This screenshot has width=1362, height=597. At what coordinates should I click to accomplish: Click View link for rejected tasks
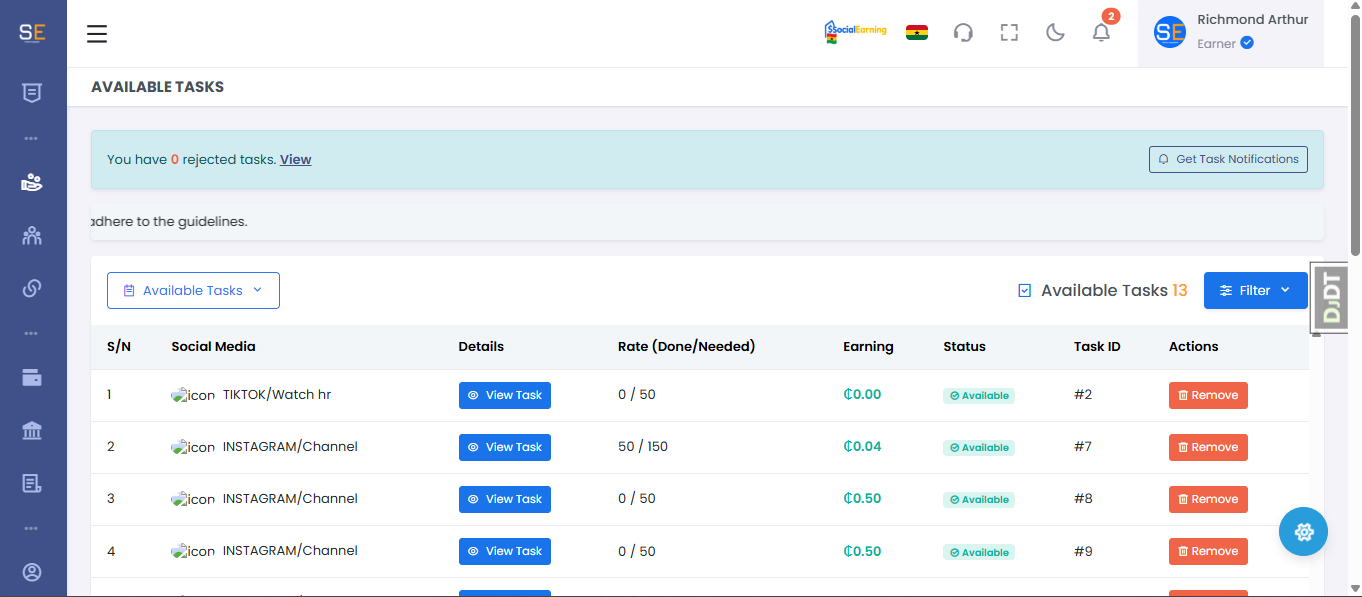point(295,160)
